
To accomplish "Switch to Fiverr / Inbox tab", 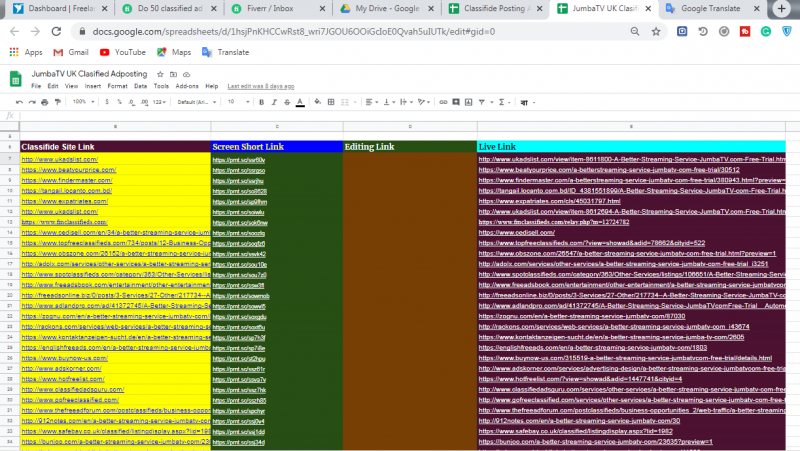I will point(278,9).
